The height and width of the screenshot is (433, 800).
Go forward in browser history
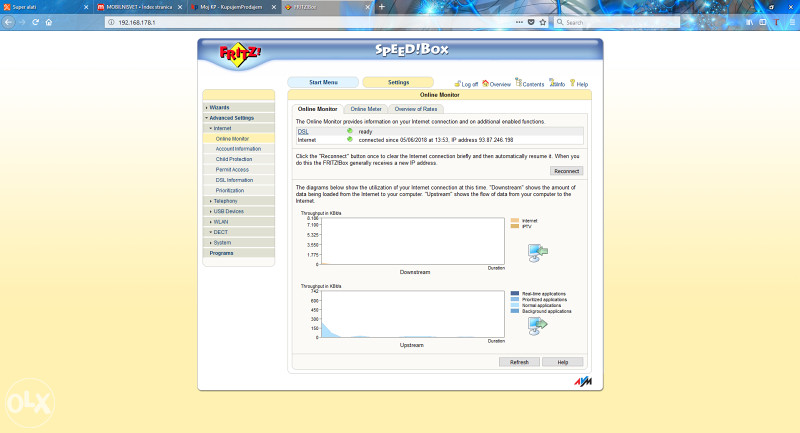pyautogui.click(x=22, y=22)
